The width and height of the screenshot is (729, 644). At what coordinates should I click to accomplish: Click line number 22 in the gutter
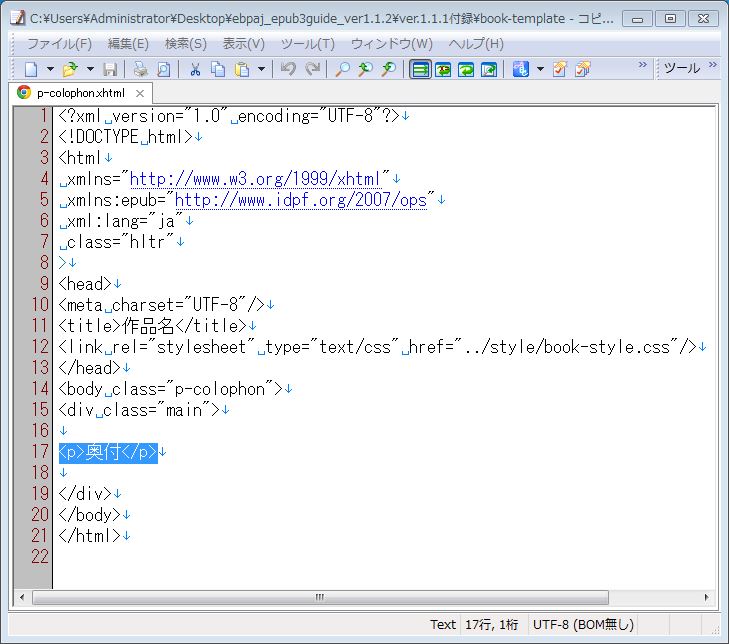pos(40,557)
